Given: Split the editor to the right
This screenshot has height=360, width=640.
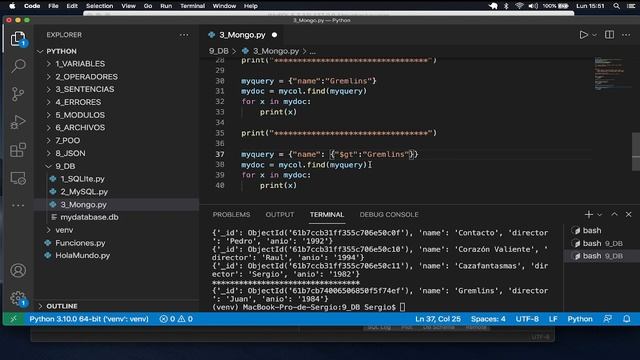Looking at the screenshot, I should (x=609, y=35).
